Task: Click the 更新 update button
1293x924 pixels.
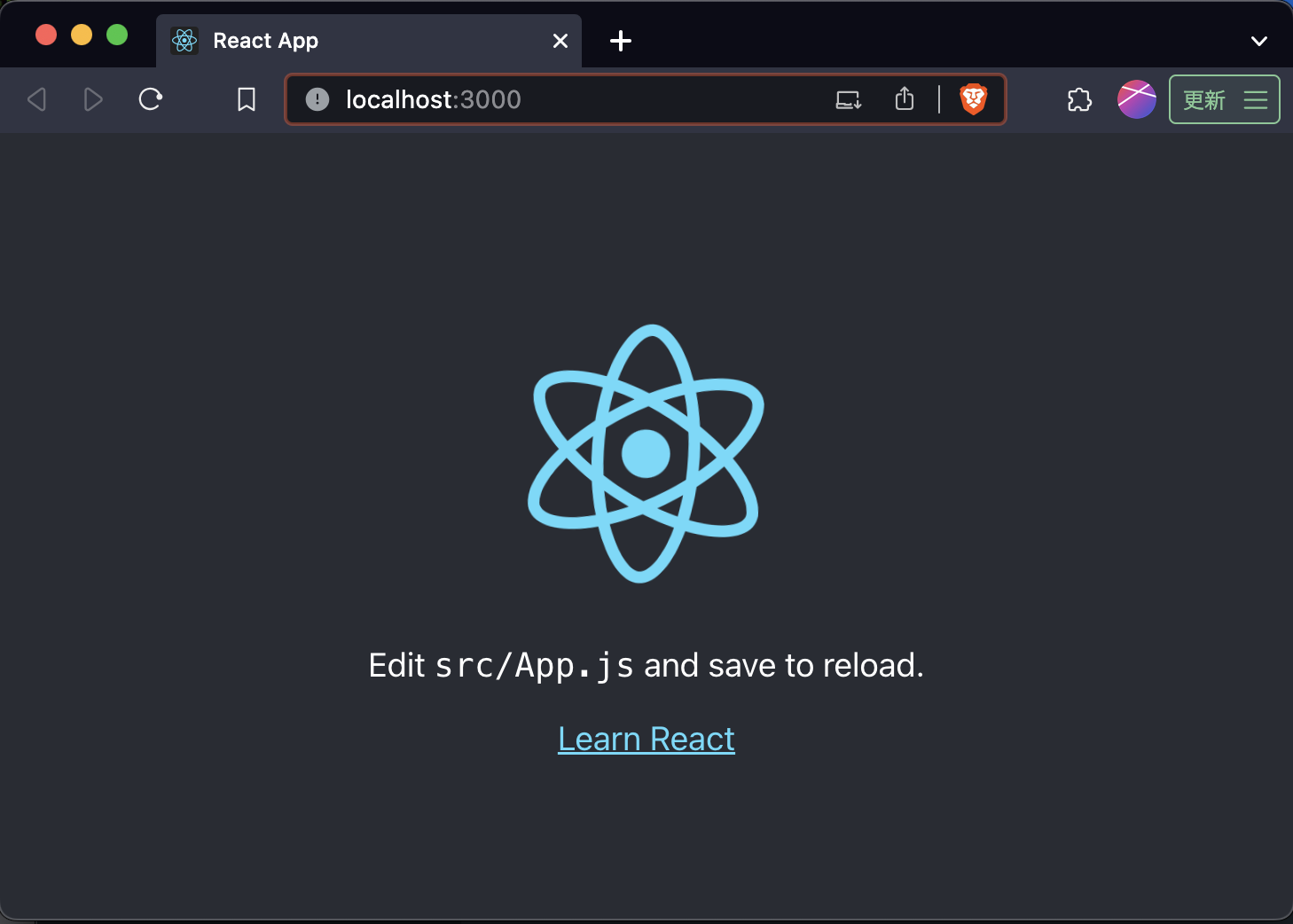Action: 1205,99
